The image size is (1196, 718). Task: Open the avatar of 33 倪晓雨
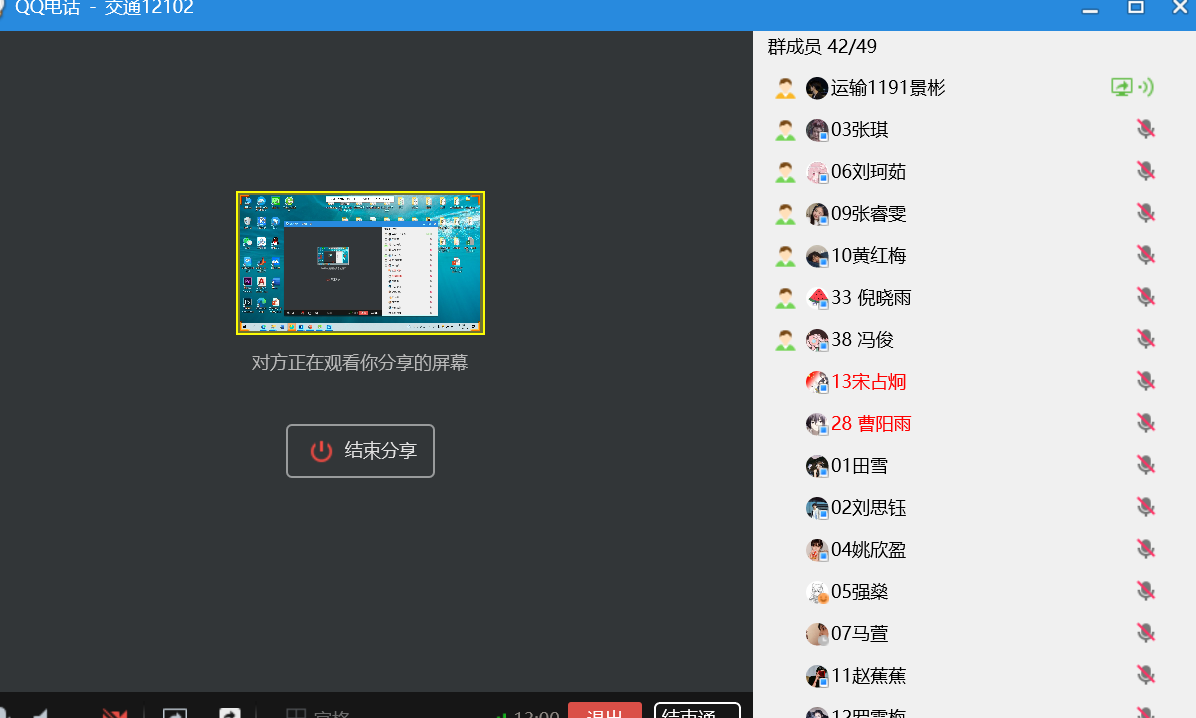click(817, 298)
